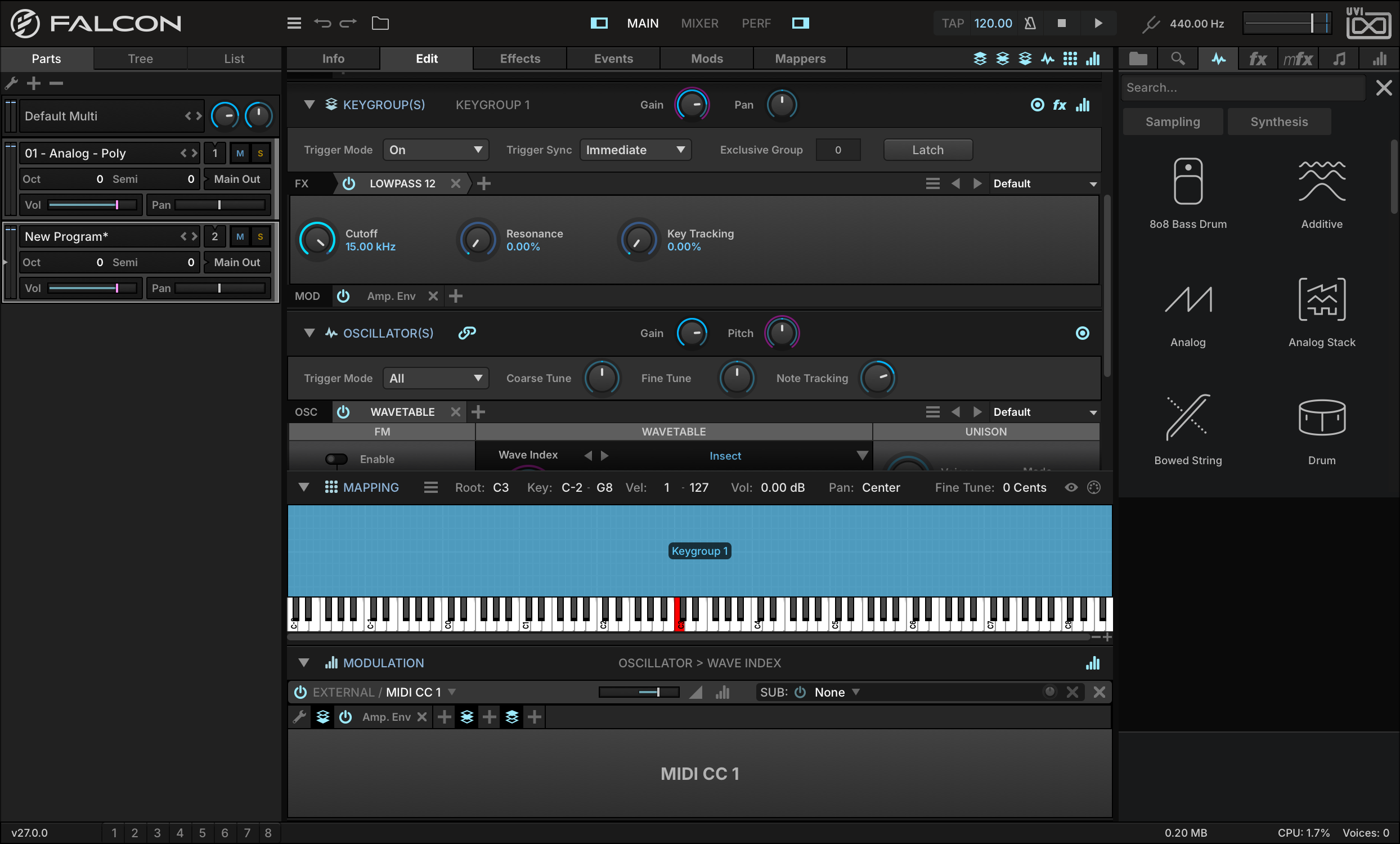Click the Synthesis filter button
The image size is (1400, 844).
coord(1279,122)
